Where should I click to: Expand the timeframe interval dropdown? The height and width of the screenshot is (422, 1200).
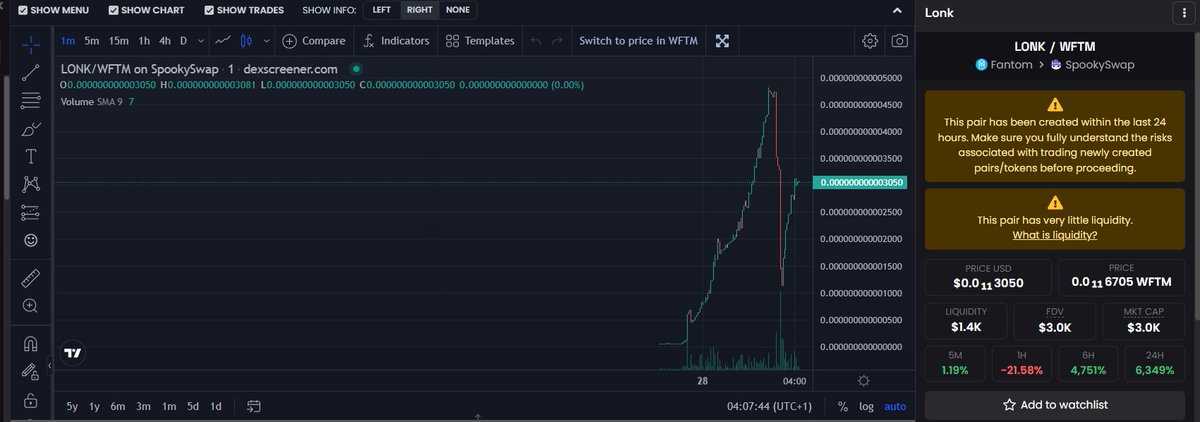coord(202,41)
